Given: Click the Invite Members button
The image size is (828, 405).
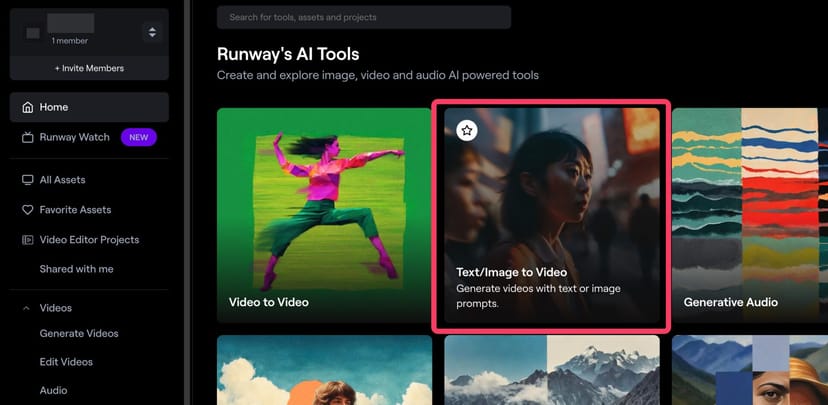Looking at the screenshot, I should pos(89,68).
